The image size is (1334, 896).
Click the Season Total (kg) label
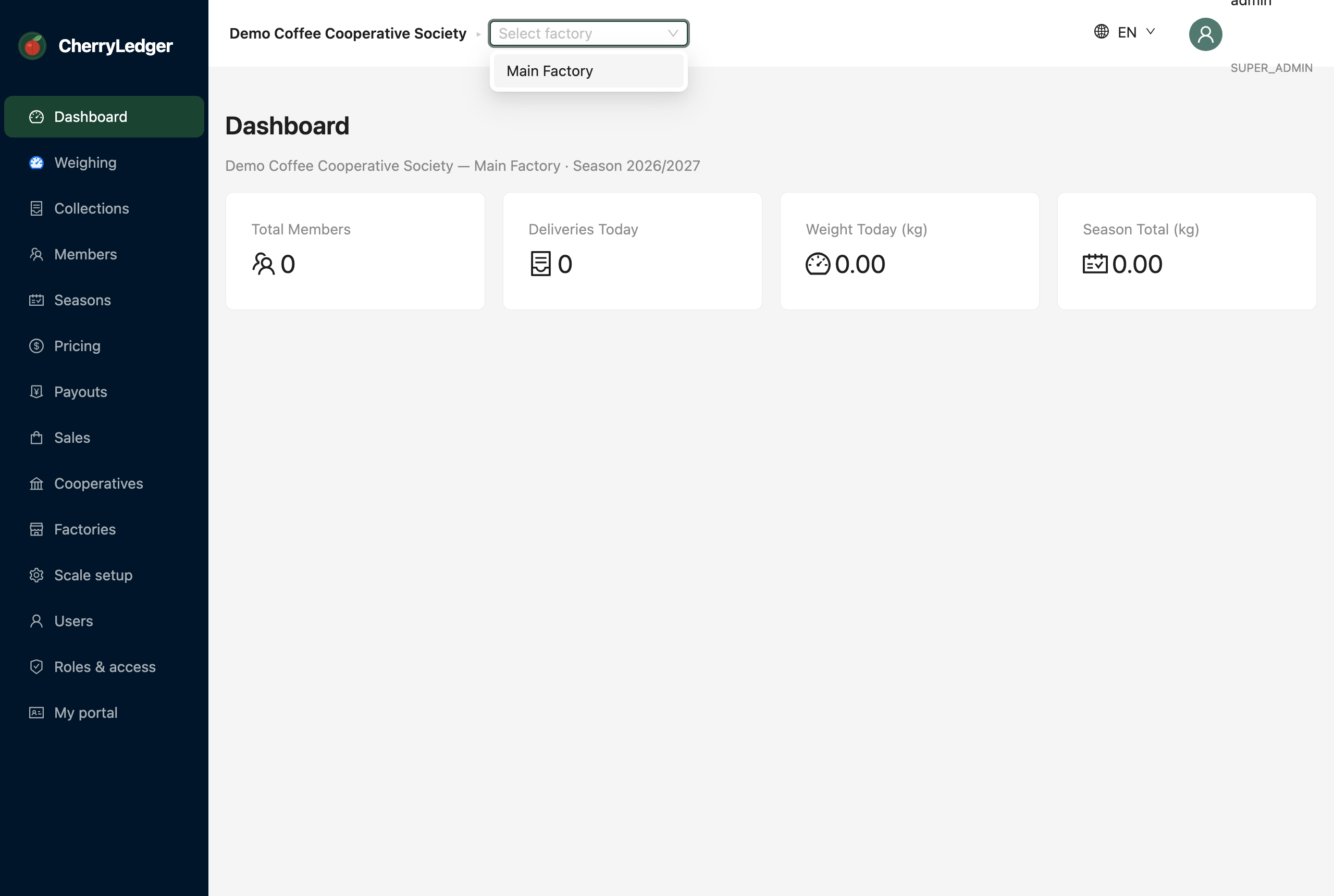coord(1141,229)
